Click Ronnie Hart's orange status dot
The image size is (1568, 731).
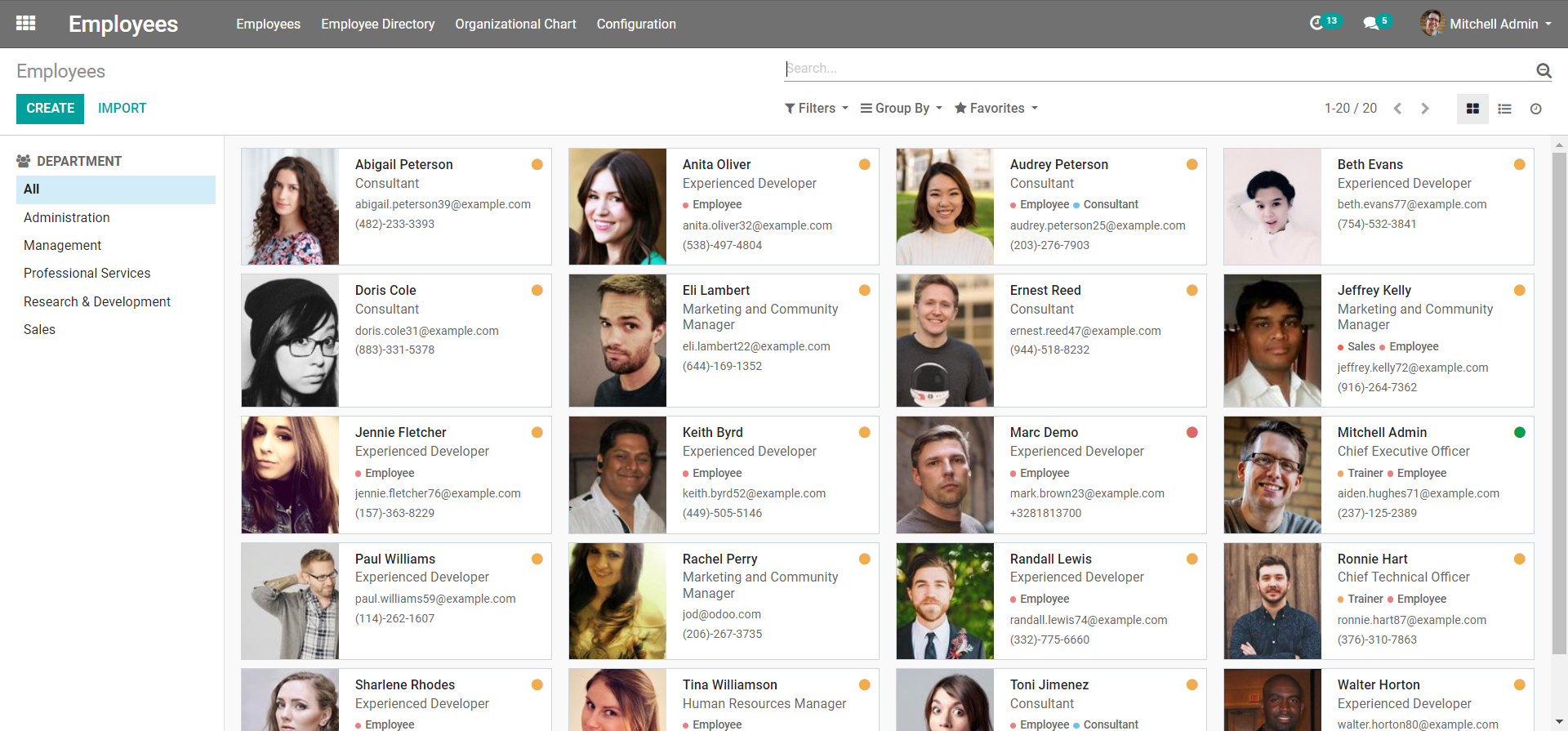coord(1520,559)
